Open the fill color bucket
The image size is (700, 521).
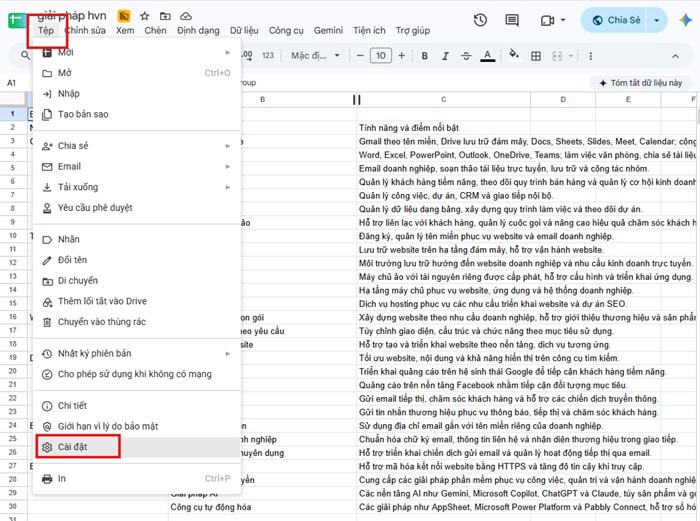514,55
